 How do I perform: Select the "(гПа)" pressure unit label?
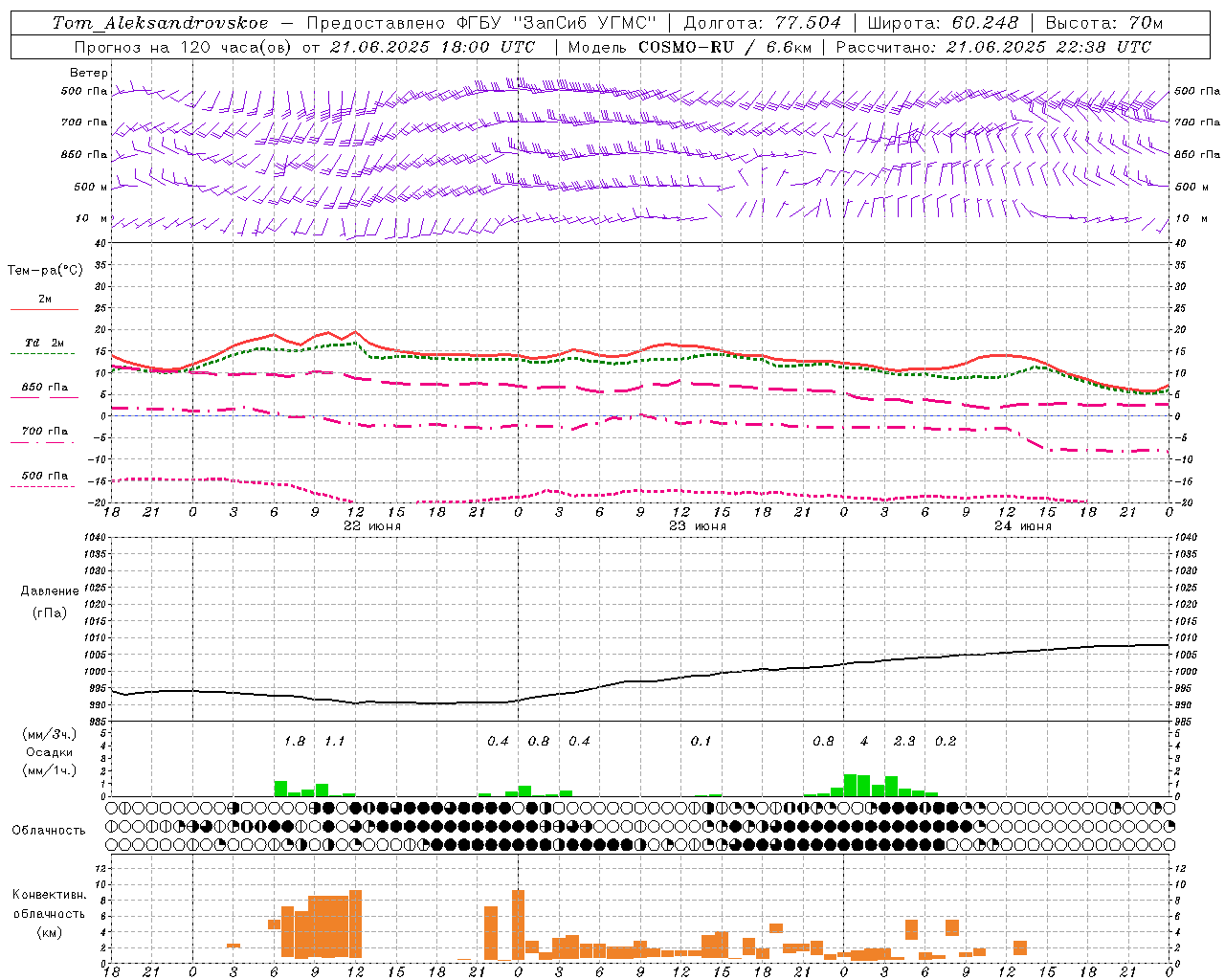click(x=50, y=612)
